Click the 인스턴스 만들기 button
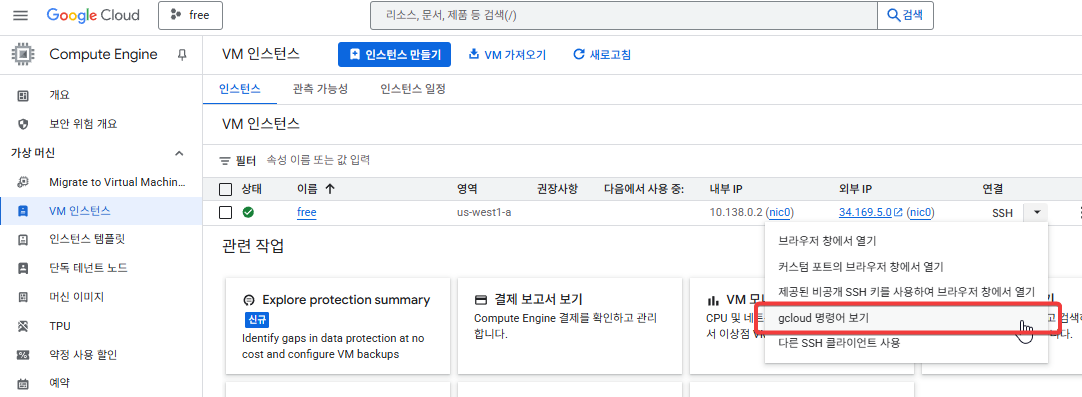 [394, 55]
